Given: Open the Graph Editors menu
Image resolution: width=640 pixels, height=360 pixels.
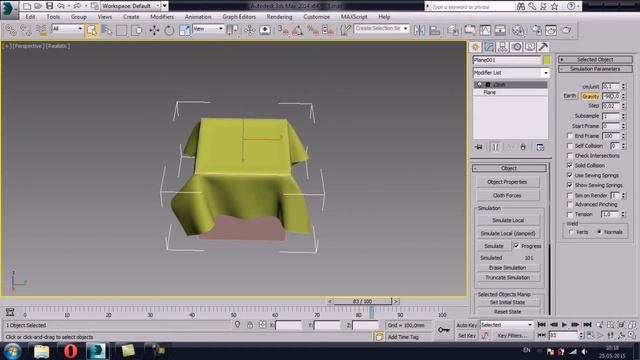Looking at the screenshot, I should [239, 17].
